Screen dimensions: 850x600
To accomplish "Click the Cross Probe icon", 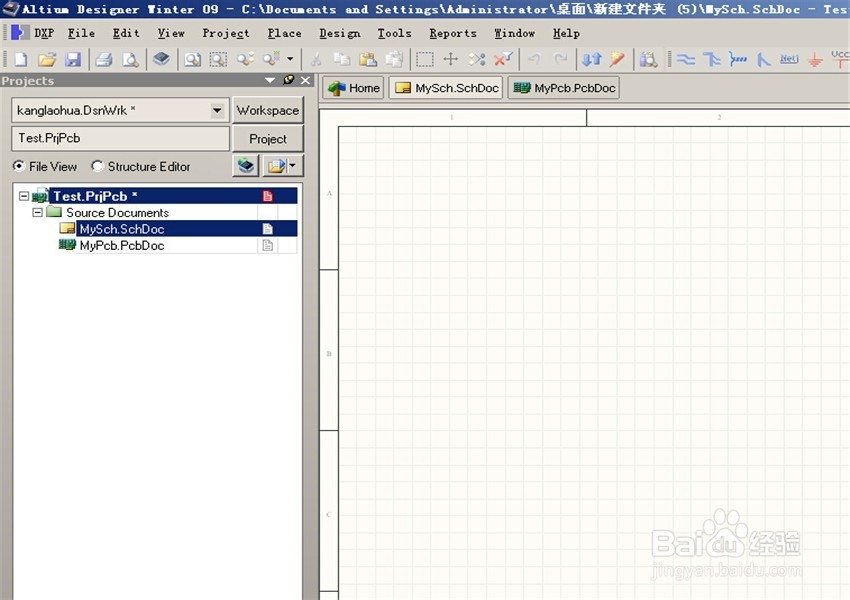I will coord(617,59).
